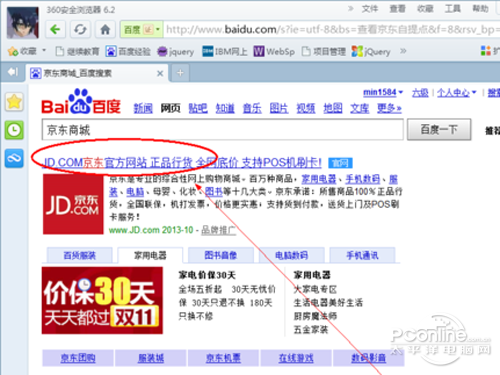The width and height of the screenshot is (500, 375).
Task: Select the 手机通讯 tab
Action: tap(362, 255)
